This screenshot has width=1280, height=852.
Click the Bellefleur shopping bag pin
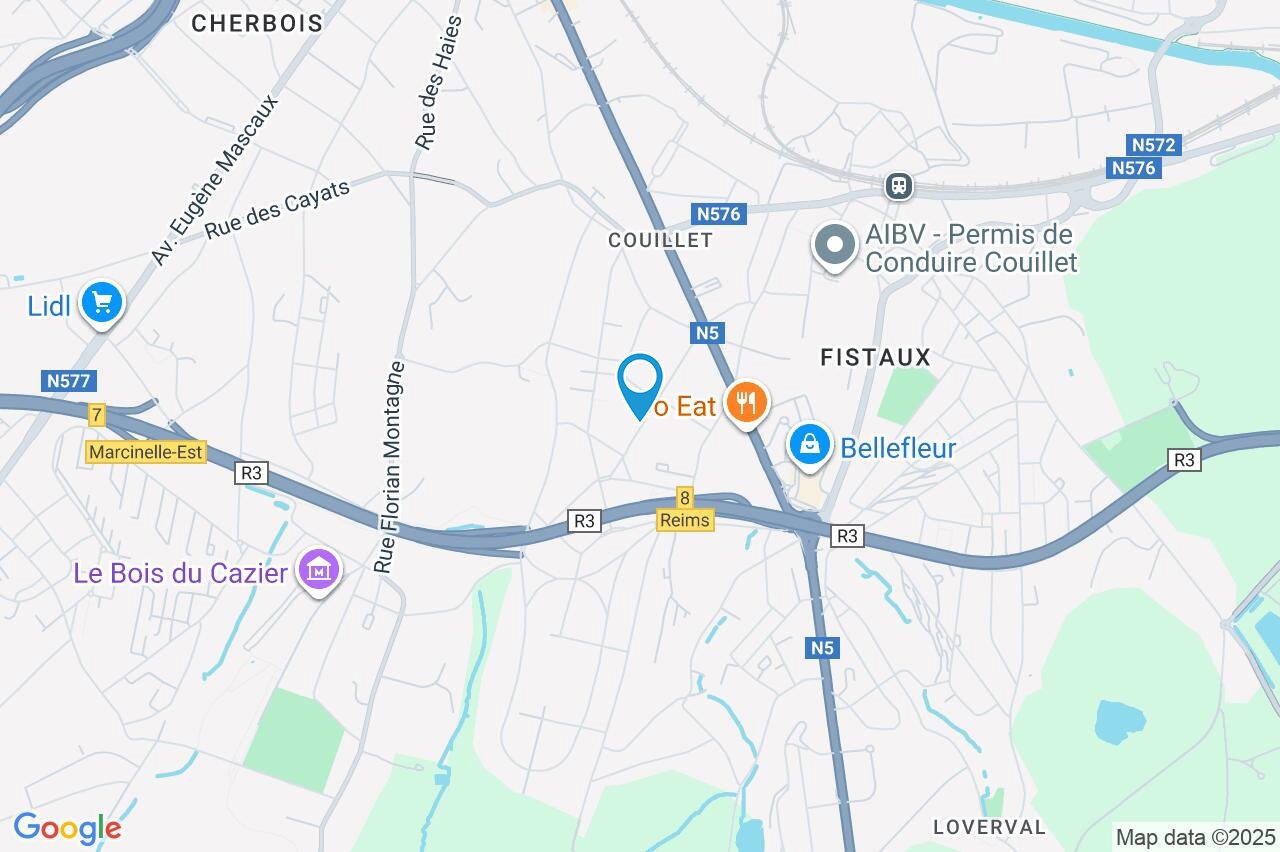(x=810, y=446)
